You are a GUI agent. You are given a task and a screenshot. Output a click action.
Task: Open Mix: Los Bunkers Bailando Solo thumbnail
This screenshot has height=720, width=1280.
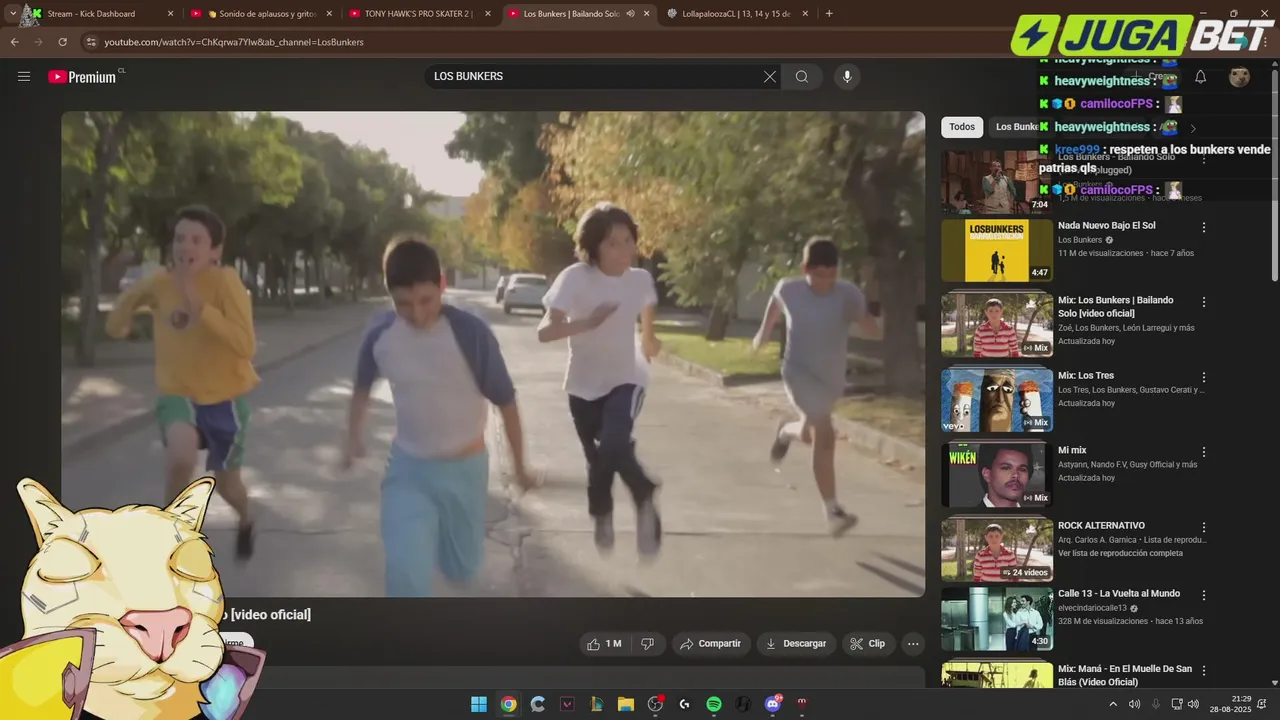point(997,325)
